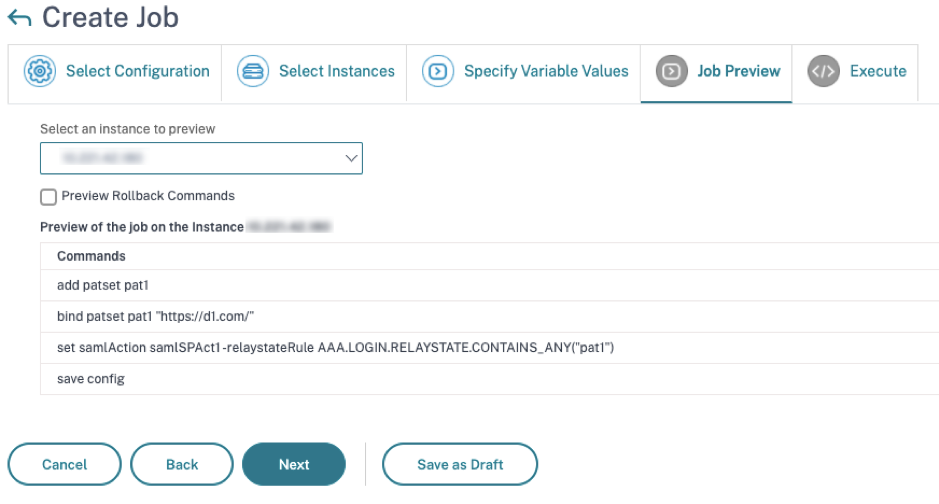Click the Next button
Image resolution: width=939 pixels, height=504 pixels.
click(294, 464)
